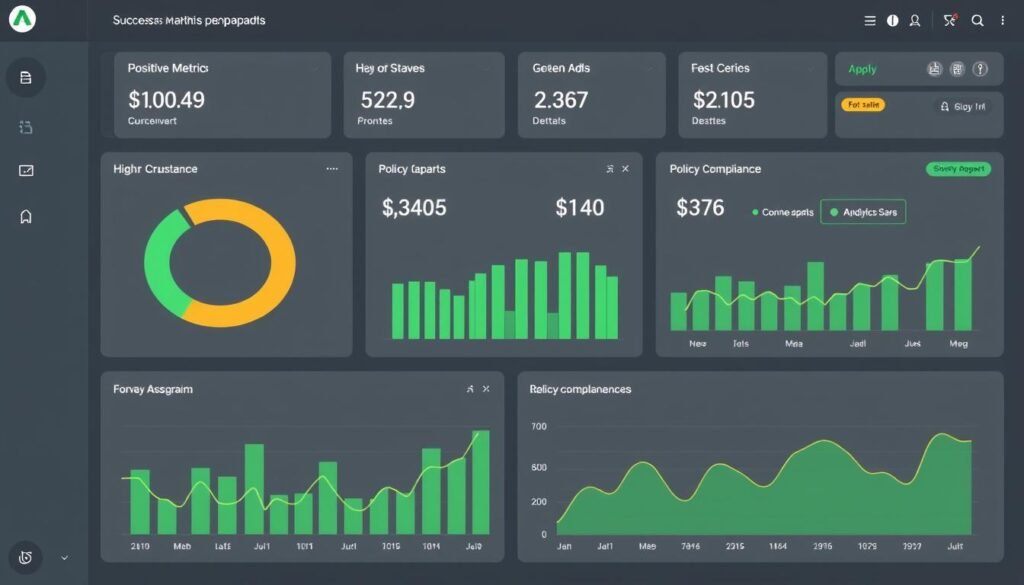This screenshot has height=585, width=1024.
Task: Open the Highr Crustance three-dot options
Action: click(x=332, y=169)
